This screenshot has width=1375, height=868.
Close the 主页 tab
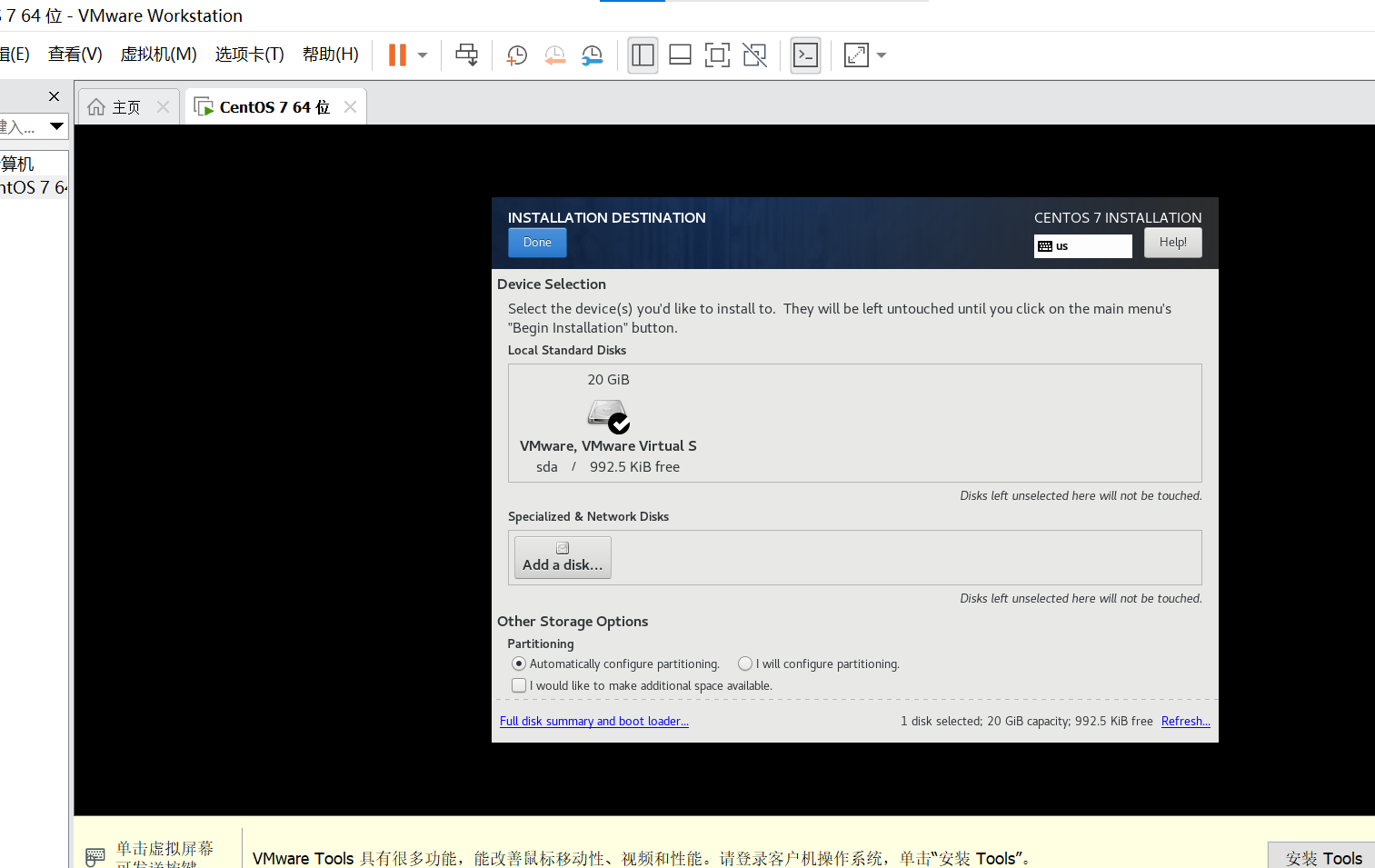coord(163,107)
